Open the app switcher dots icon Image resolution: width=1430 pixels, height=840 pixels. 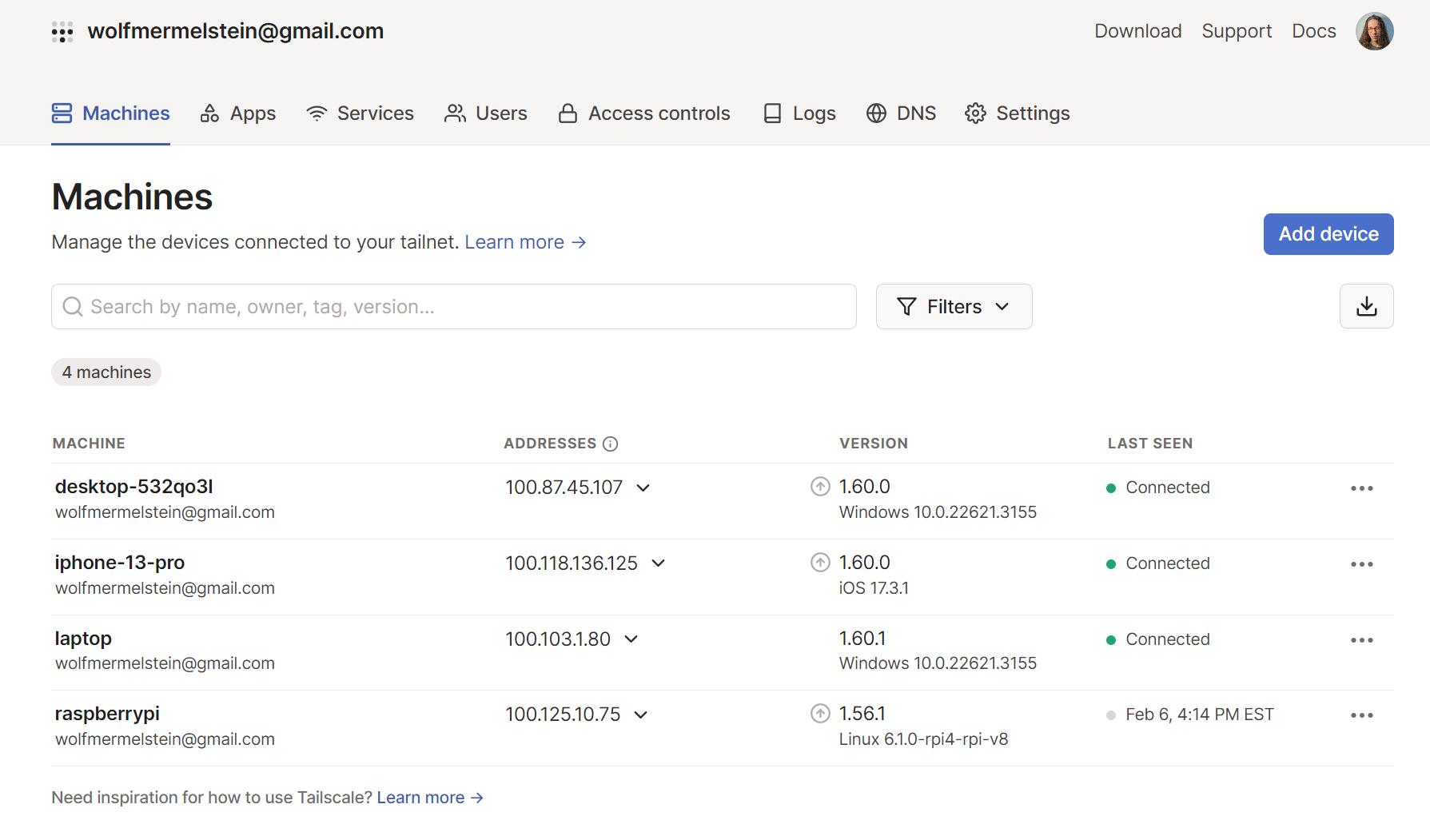[x=62, y=32]
